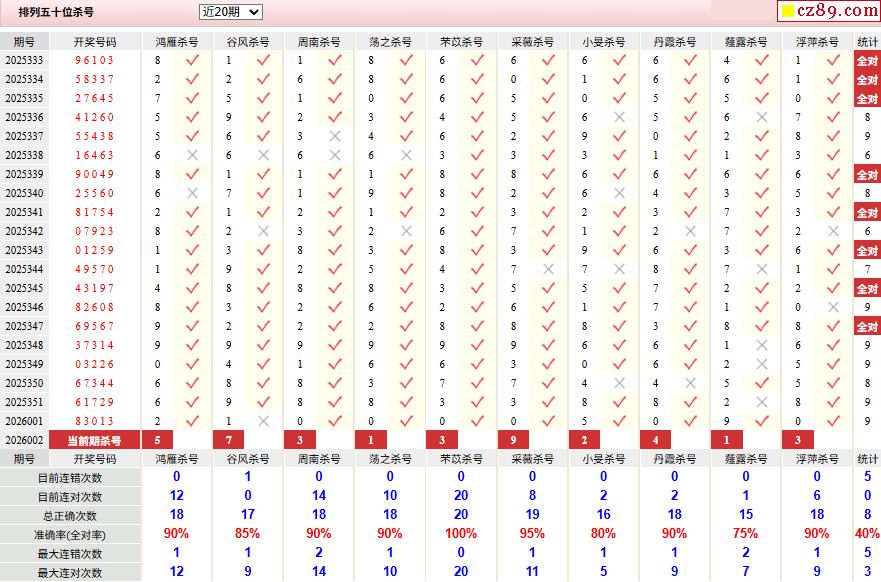Image resolution: width=881 pixels, height=582 pixels.
Task: Click the check mark for 采薇杀号 in row 2025347
Action: click(548, 326)
